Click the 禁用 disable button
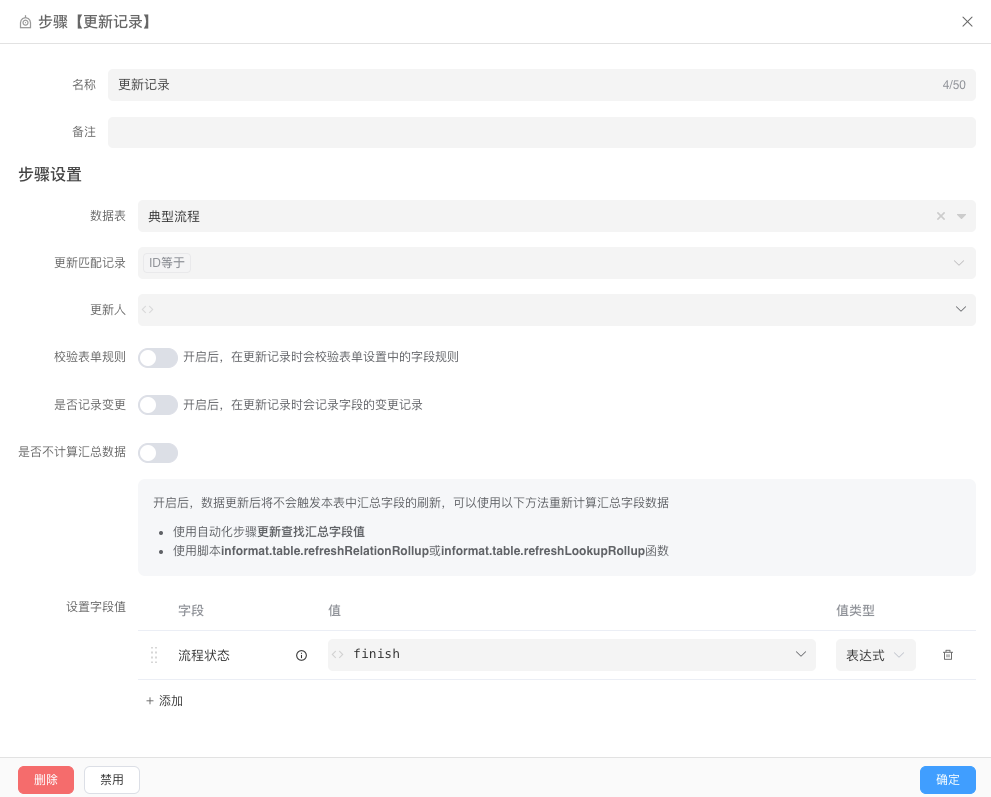 pos(111,780)
